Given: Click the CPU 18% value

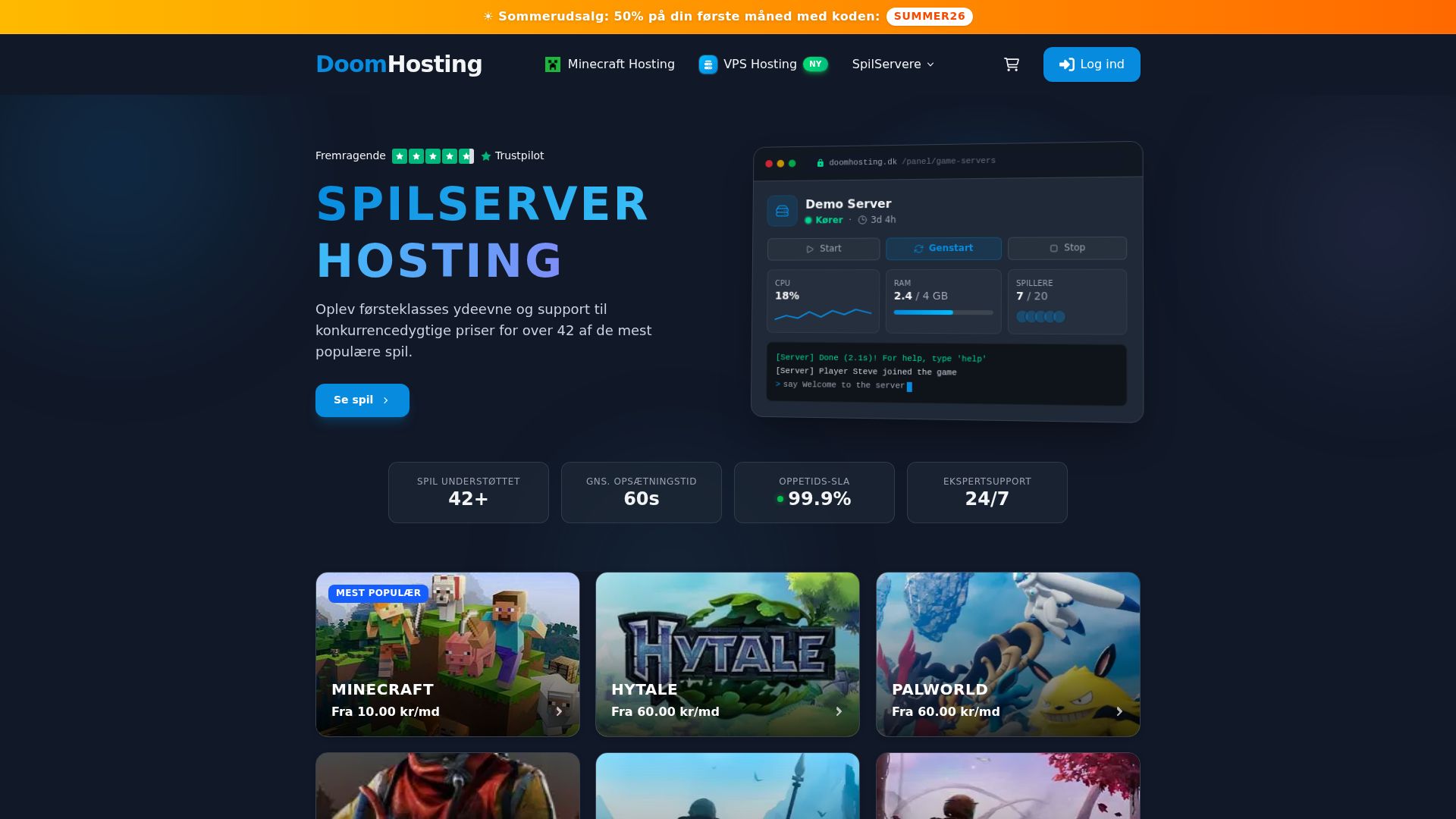Looking at the screenshot, I should click(787, 296).
